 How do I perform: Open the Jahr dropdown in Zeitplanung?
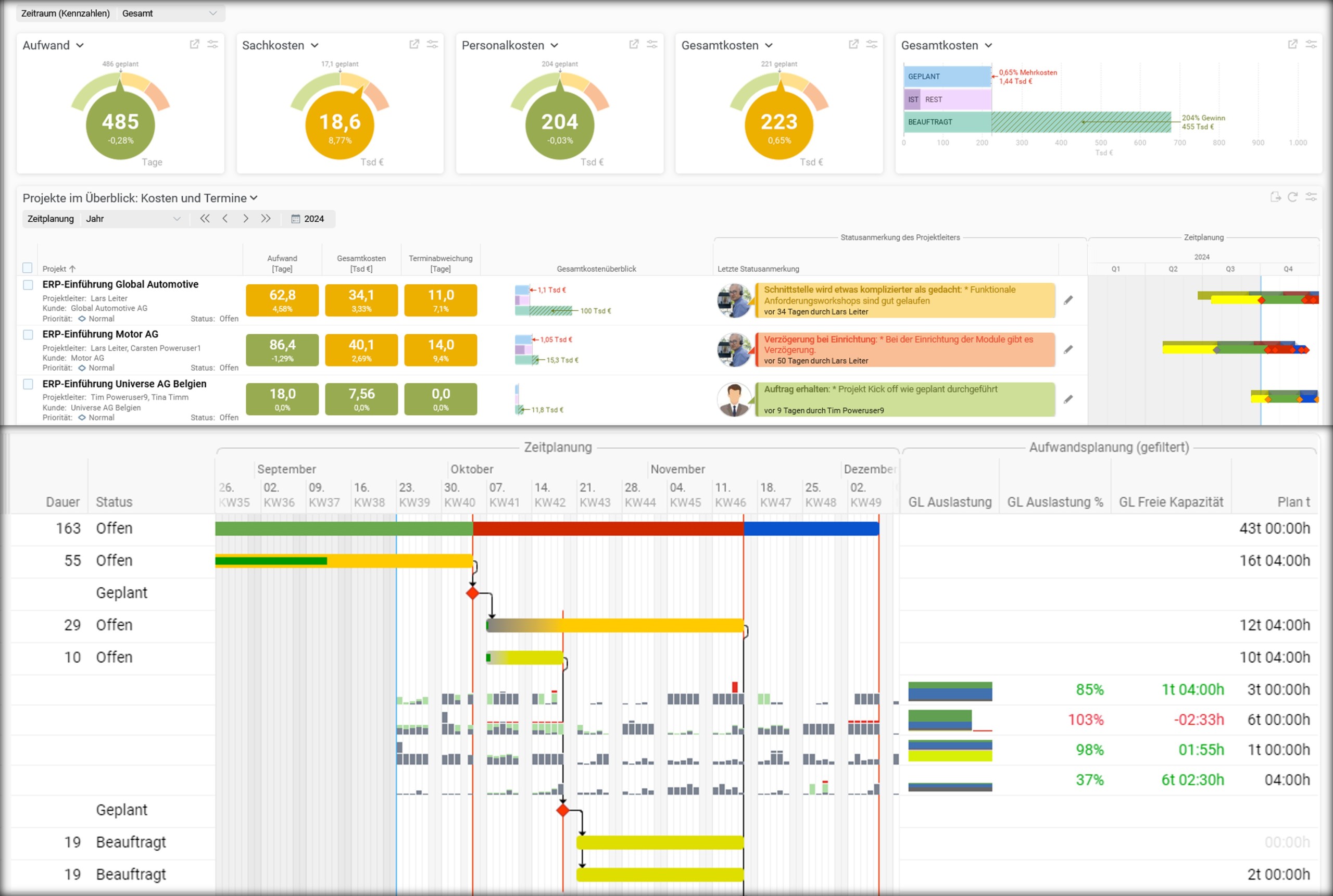coord(133,218)
